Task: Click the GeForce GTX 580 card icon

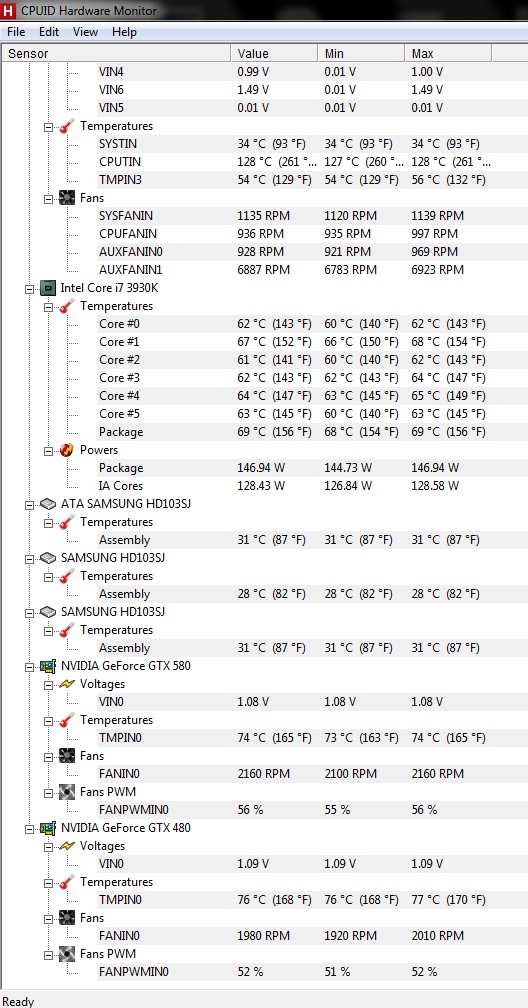Action: coord(48,666)
